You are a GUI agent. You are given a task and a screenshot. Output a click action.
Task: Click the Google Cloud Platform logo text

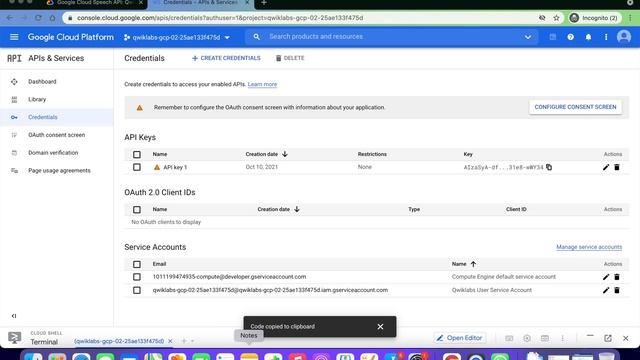coord(71,37)
